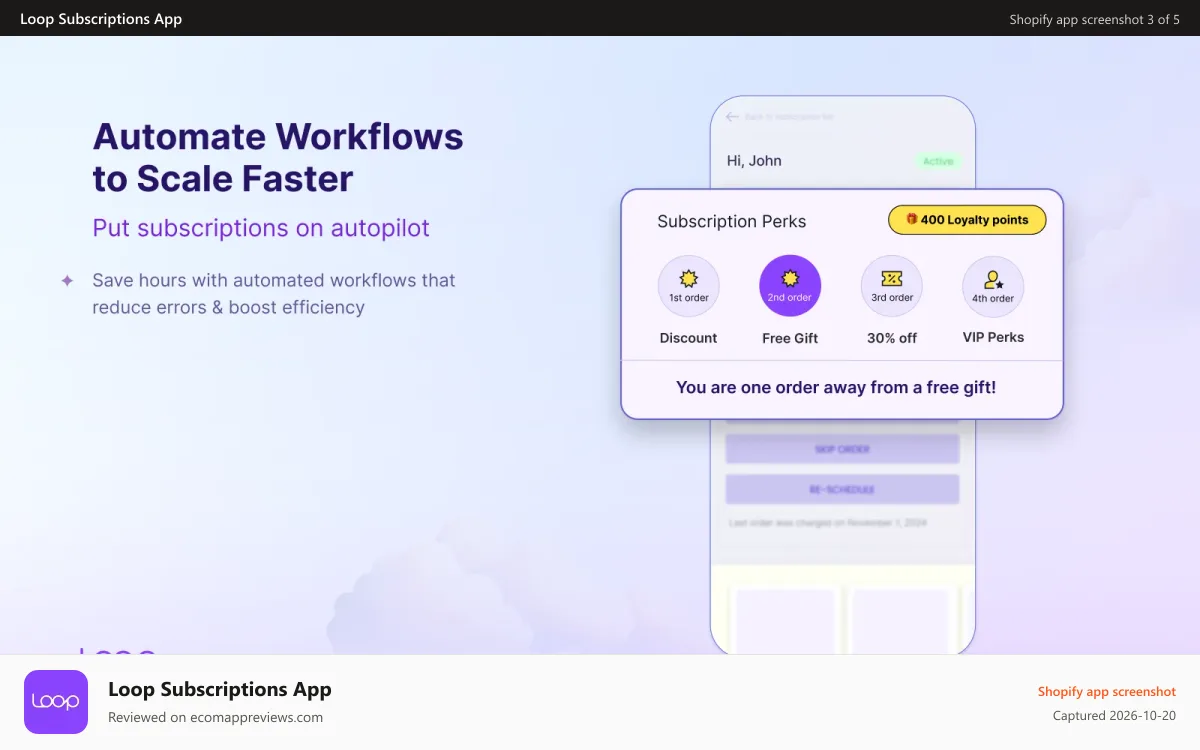Click 'Automate Workflows to Scale Faster' headline
This screenshot has width=1200, height=750.
tap(278, 157)
